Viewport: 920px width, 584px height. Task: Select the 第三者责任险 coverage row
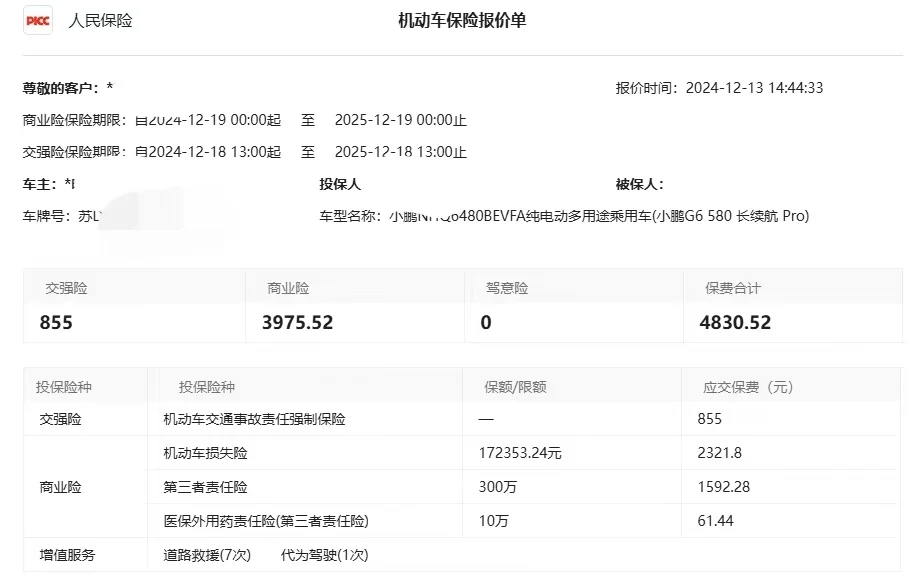point(205,487)
